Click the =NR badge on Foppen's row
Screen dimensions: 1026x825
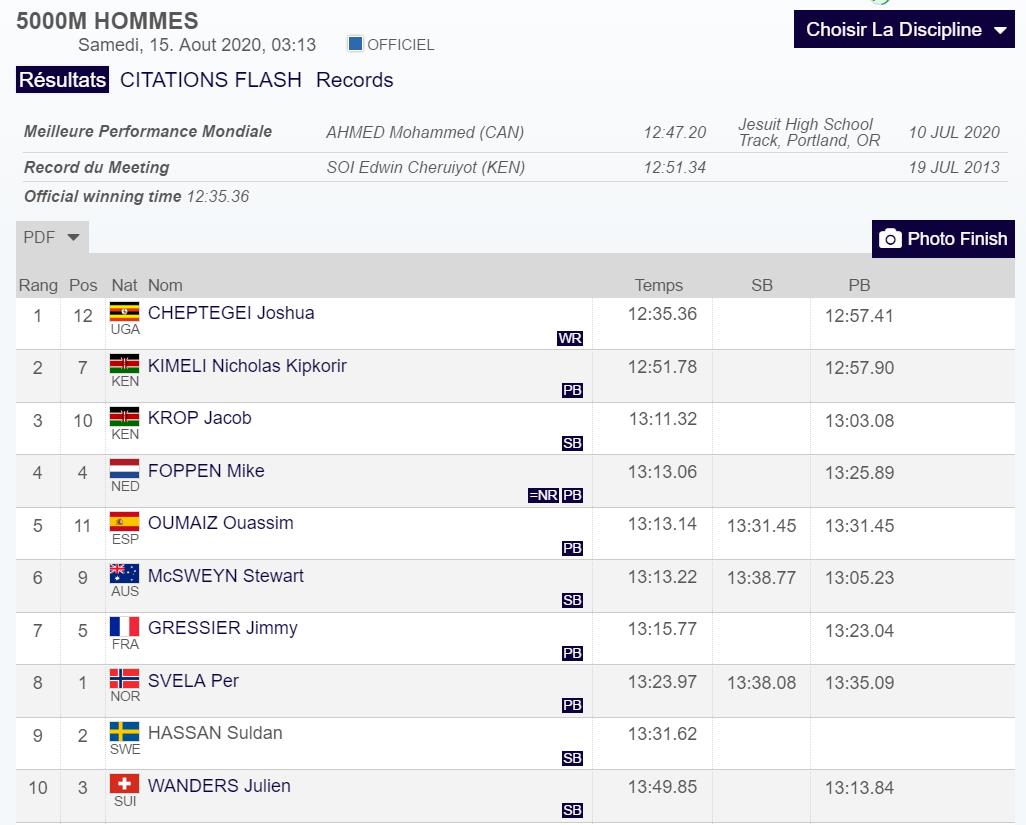[543, 495]
